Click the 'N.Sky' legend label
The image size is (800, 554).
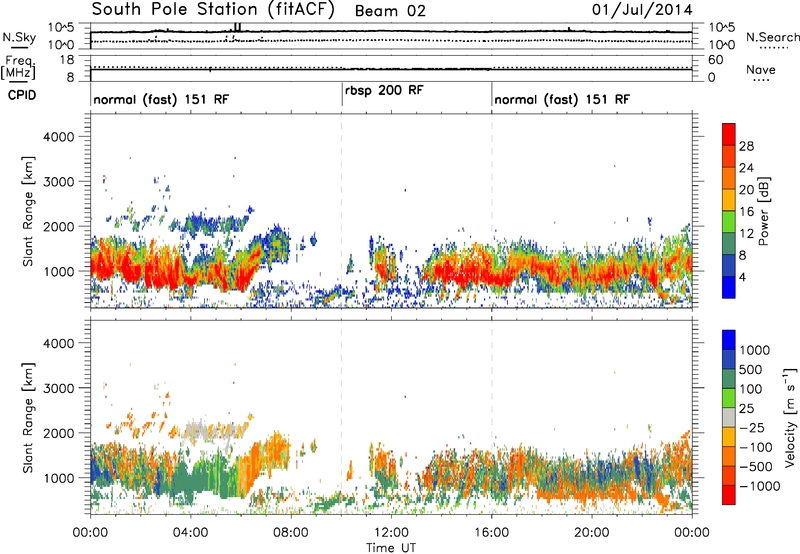19,37
